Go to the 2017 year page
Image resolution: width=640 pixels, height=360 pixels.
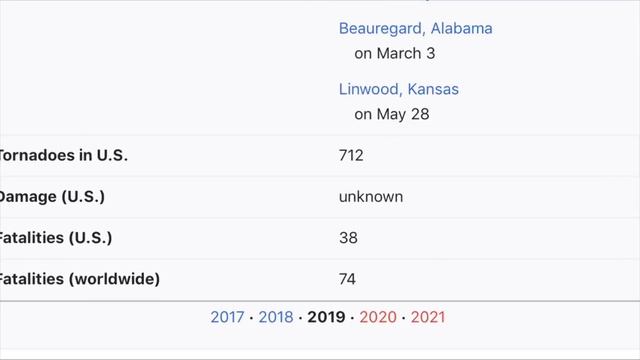pyautogui.click(x=227, y=317)
